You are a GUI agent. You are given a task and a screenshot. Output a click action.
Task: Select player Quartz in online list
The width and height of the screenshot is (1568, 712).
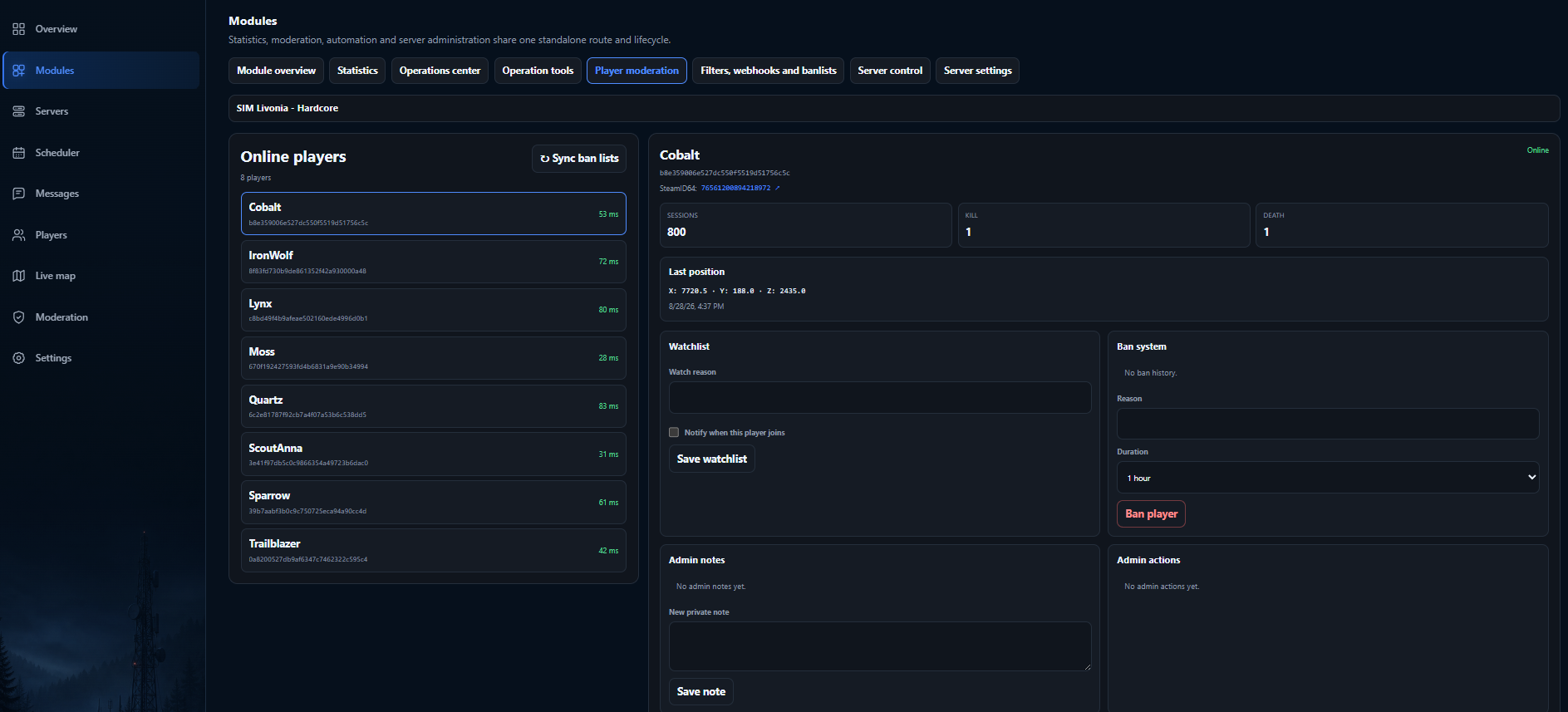[433, 406]
